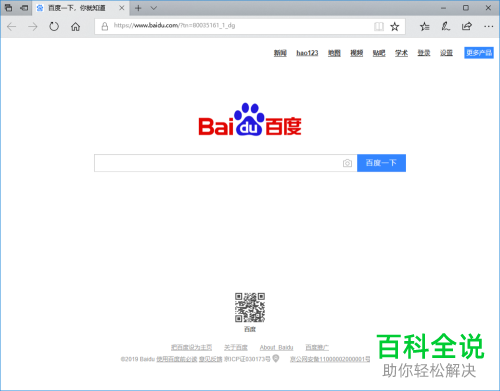Go to the browser home page
500x391 pixels.
tap(76, 27)
